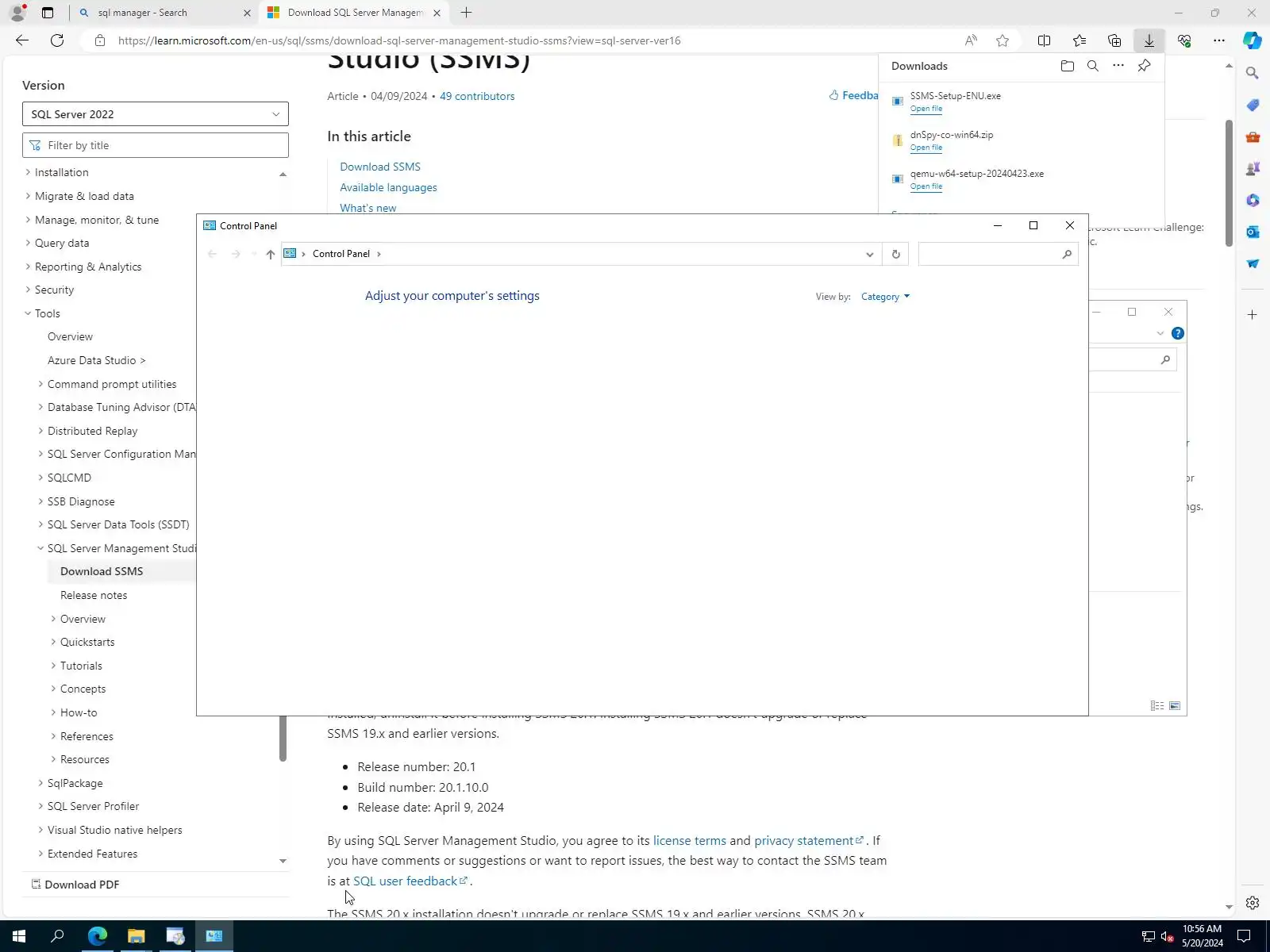Click SQL user feedback link
1270x952 pixels.
[410, 881]
